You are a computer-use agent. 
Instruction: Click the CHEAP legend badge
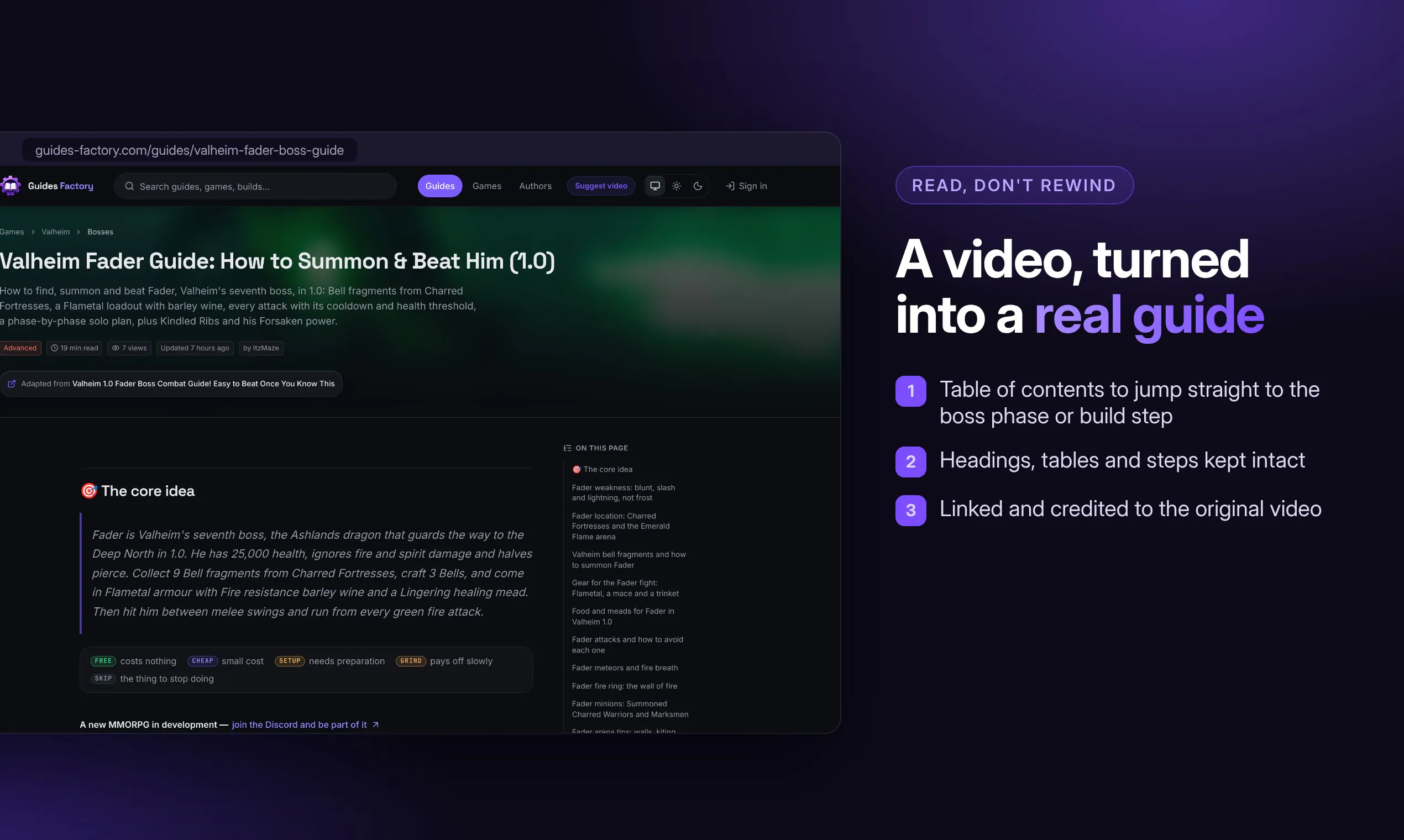click(x=202, y=660)
